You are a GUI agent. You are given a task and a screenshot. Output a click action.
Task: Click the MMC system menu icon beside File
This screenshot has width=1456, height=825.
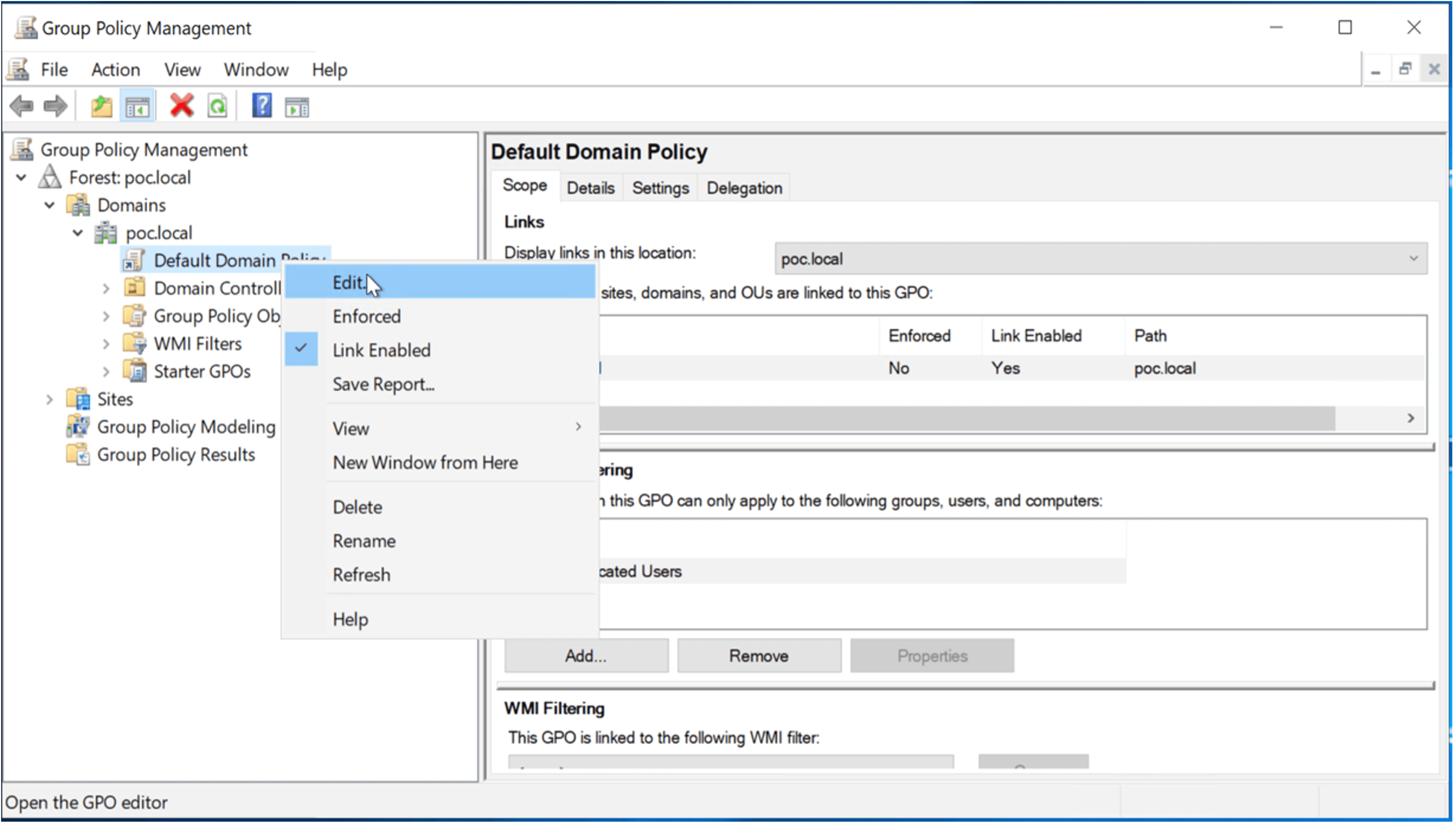18,70
